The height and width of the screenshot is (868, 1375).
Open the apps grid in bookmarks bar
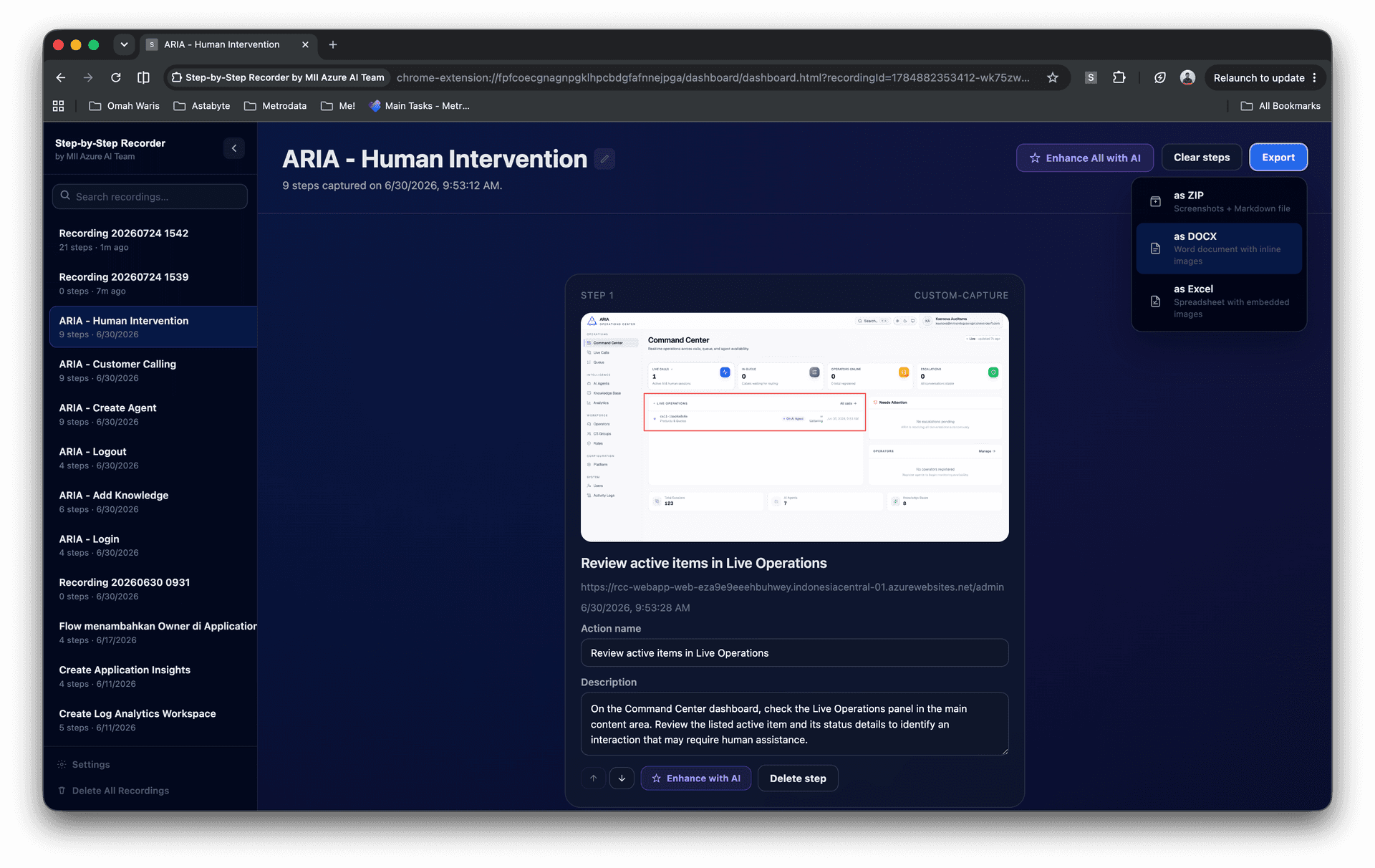coord(59,106)
